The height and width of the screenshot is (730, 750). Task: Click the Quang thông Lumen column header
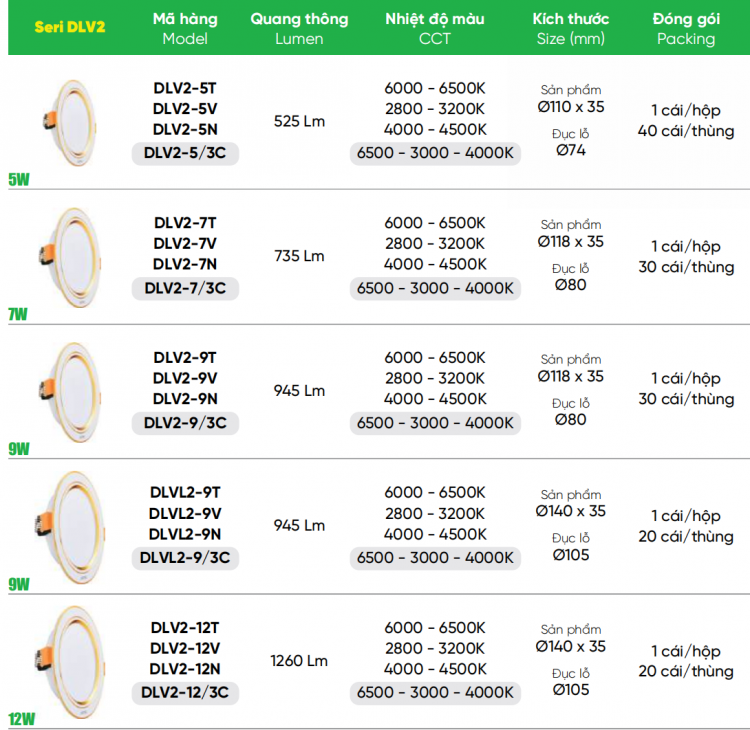(299, 28)
